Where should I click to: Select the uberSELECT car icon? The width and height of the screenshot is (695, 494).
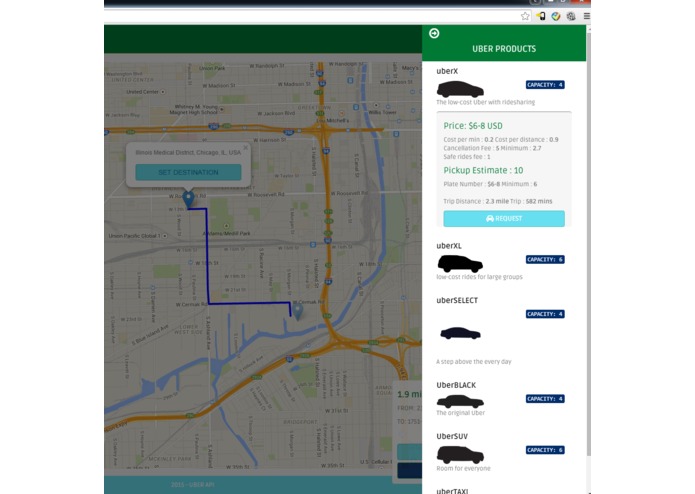point(460,333)
